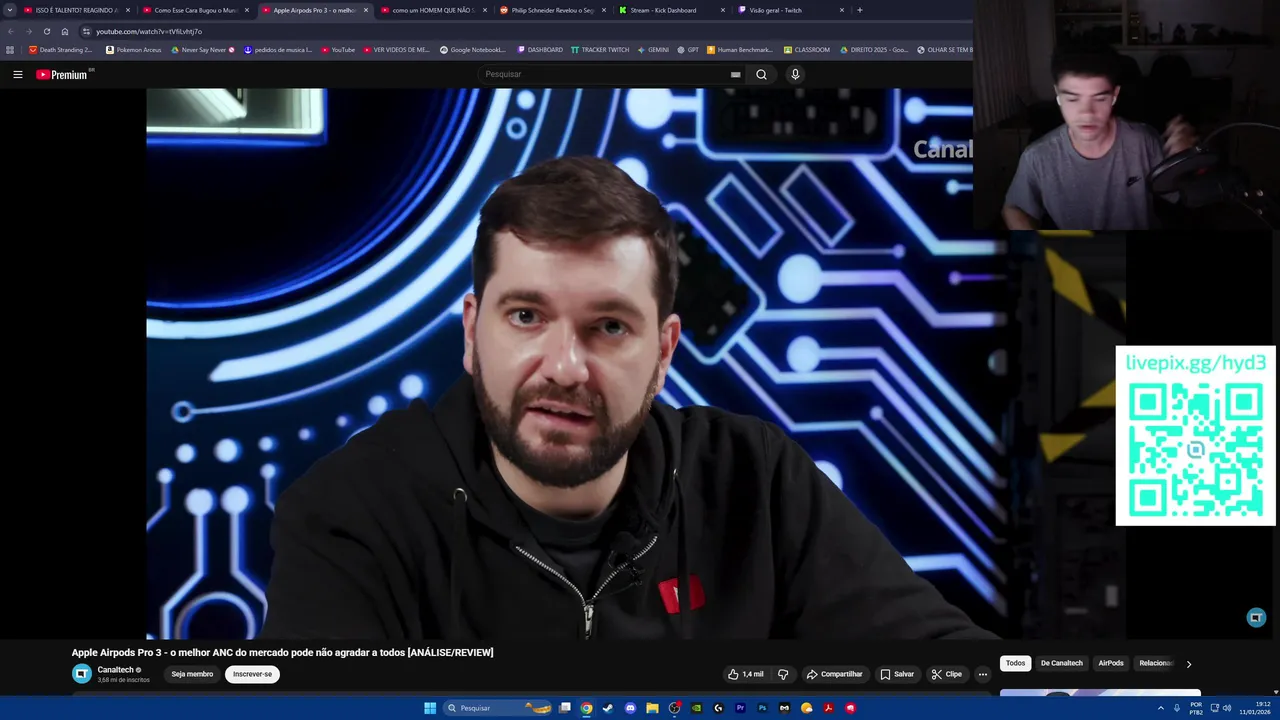Open the Windows Start menu
This screenshot has height=720, width=1280.
430,708
